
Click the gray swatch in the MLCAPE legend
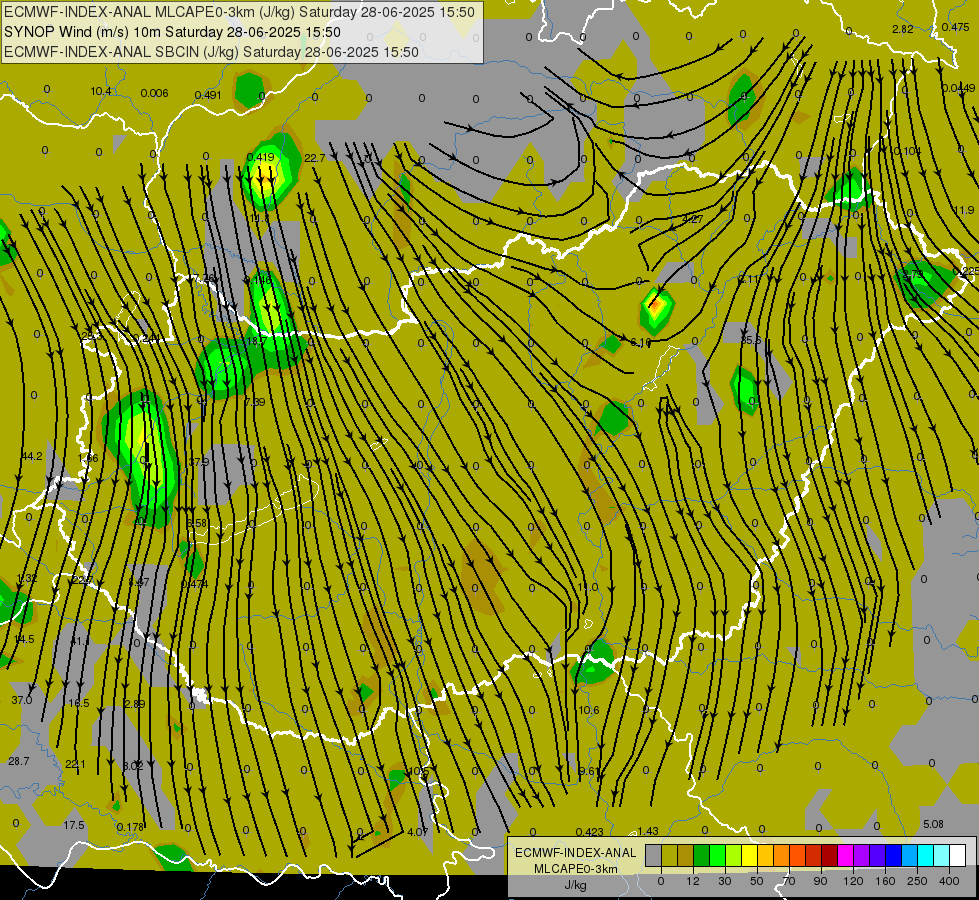(x=653, y=855)
